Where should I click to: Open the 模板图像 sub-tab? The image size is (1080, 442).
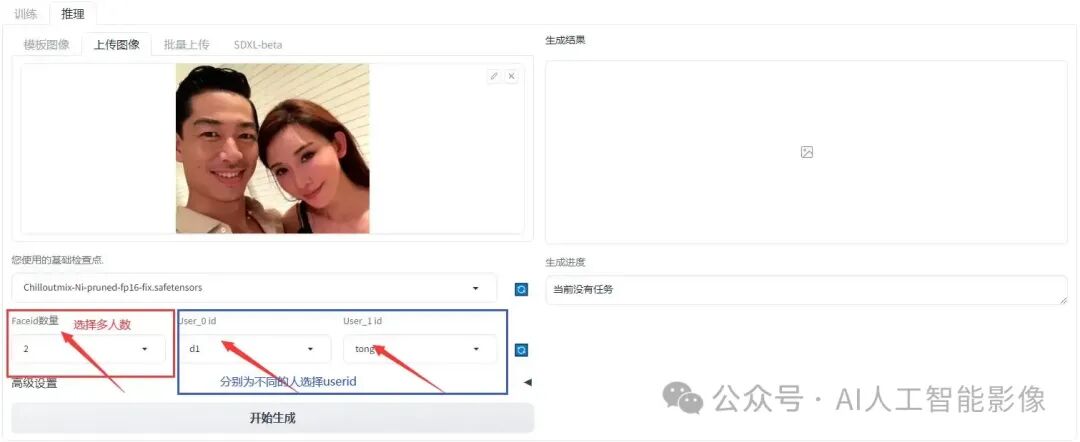[46, 44]
